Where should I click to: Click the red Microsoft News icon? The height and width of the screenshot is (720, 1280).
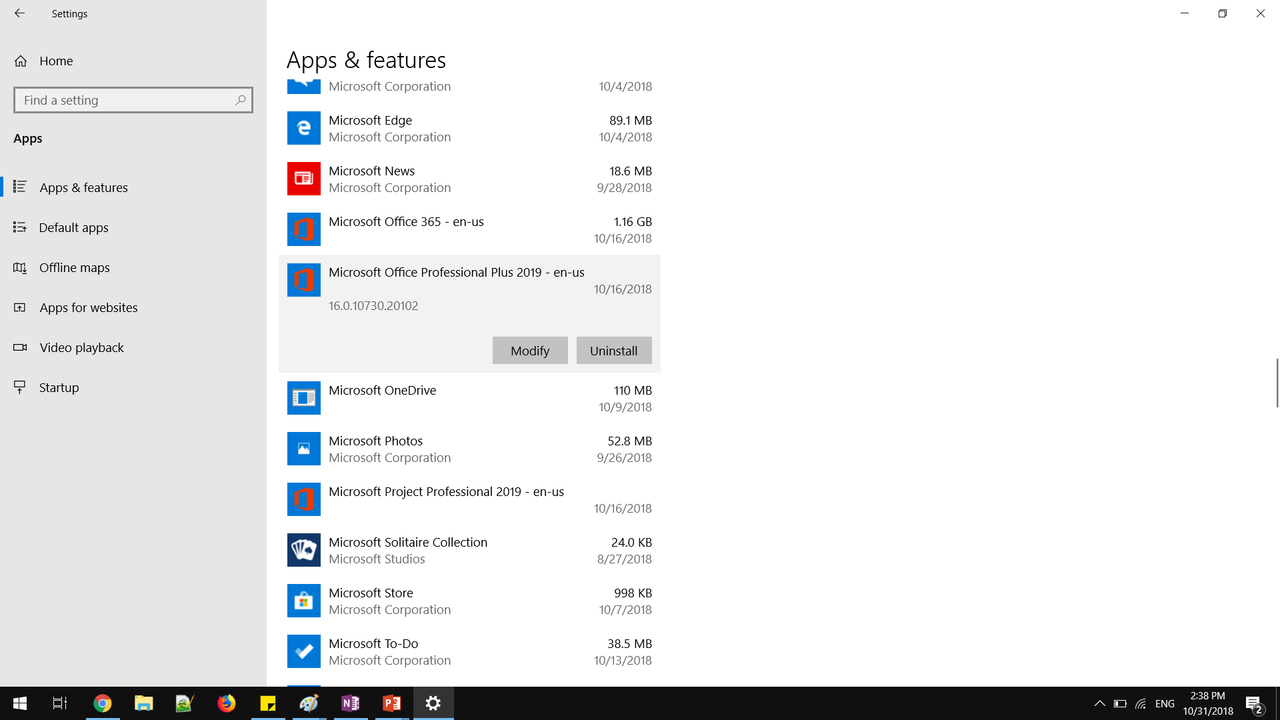tap(304, 179)
